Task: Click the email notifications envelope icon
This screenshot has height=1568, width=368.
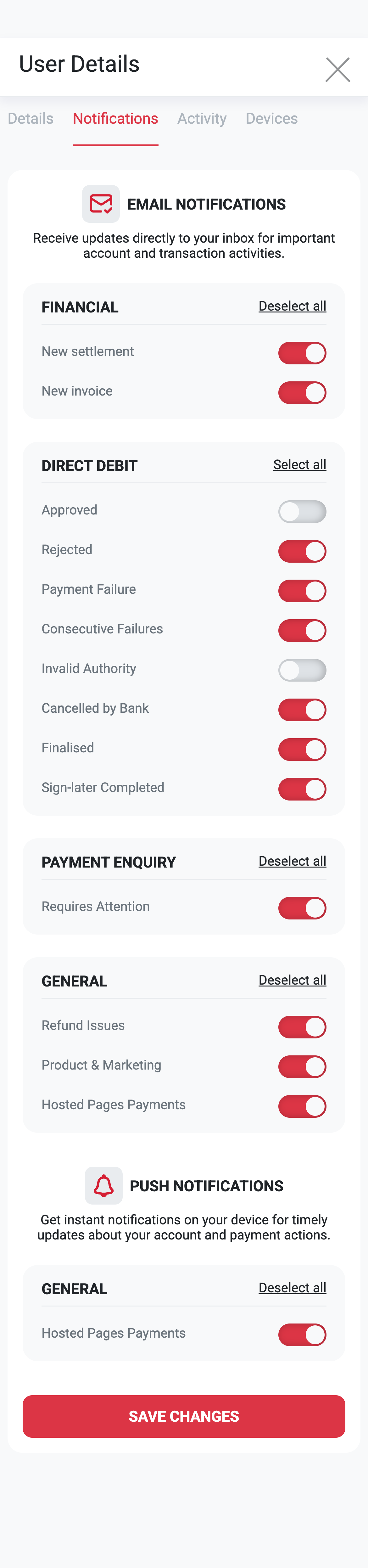Action: [x=101, y=204]
